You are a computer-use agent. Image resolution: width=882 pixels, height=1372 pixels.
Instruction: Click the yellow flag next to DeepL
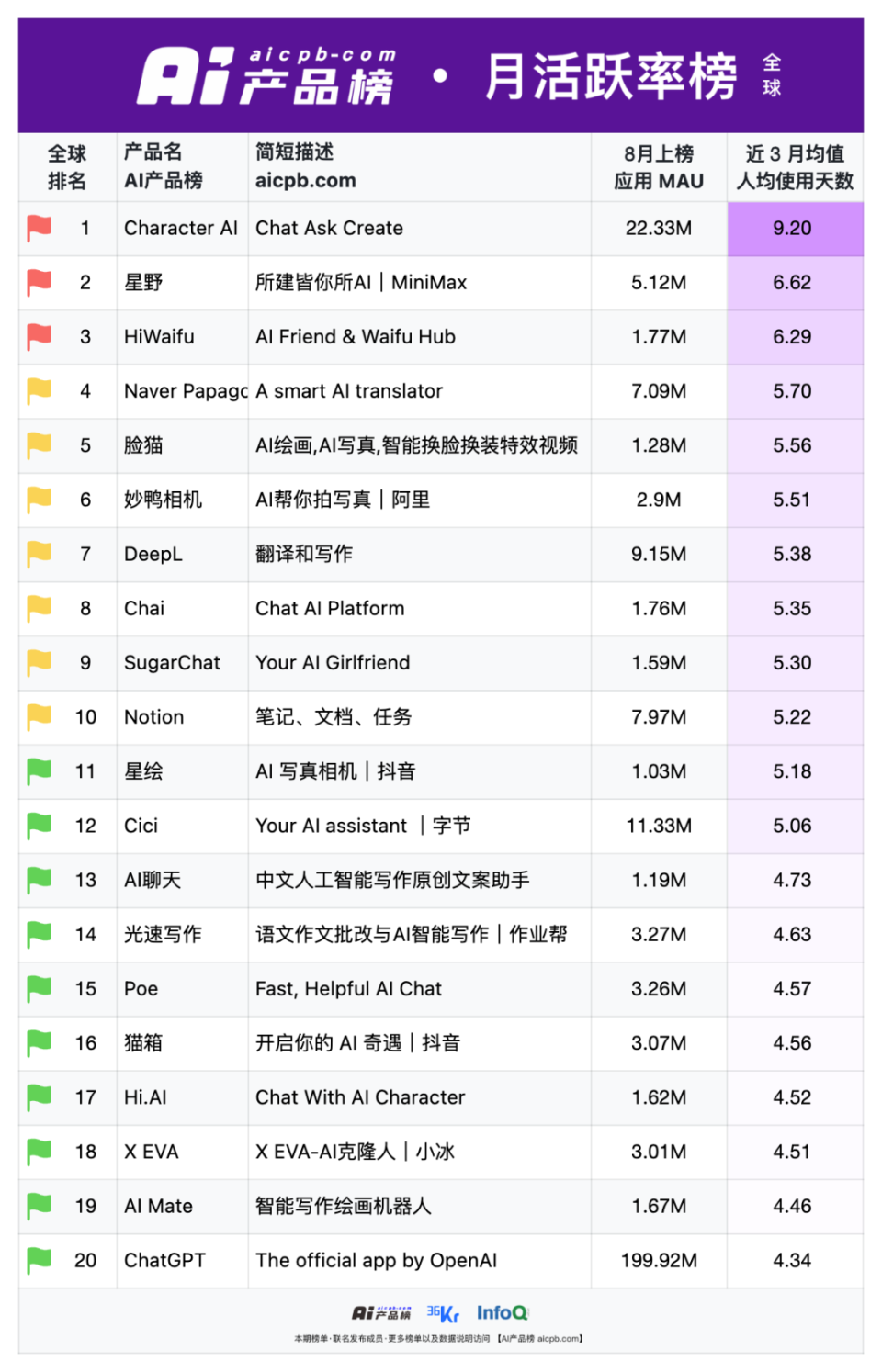point(38,554)
